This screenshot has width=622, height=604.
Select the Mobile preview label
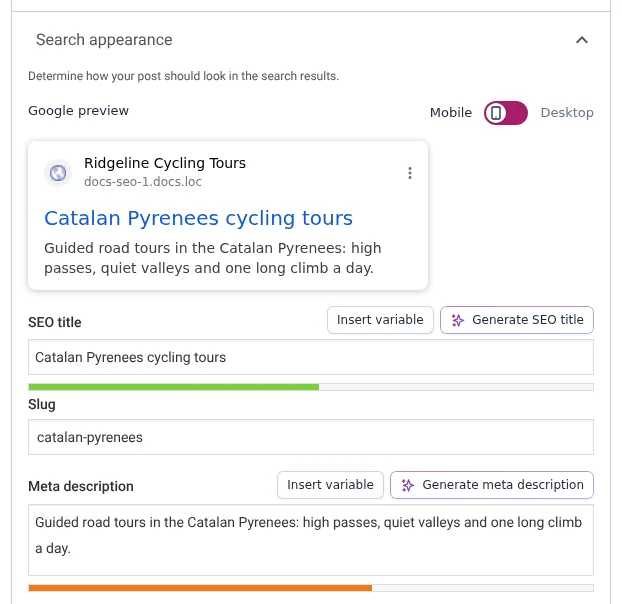pyautogui.click(x=451, y=113)
